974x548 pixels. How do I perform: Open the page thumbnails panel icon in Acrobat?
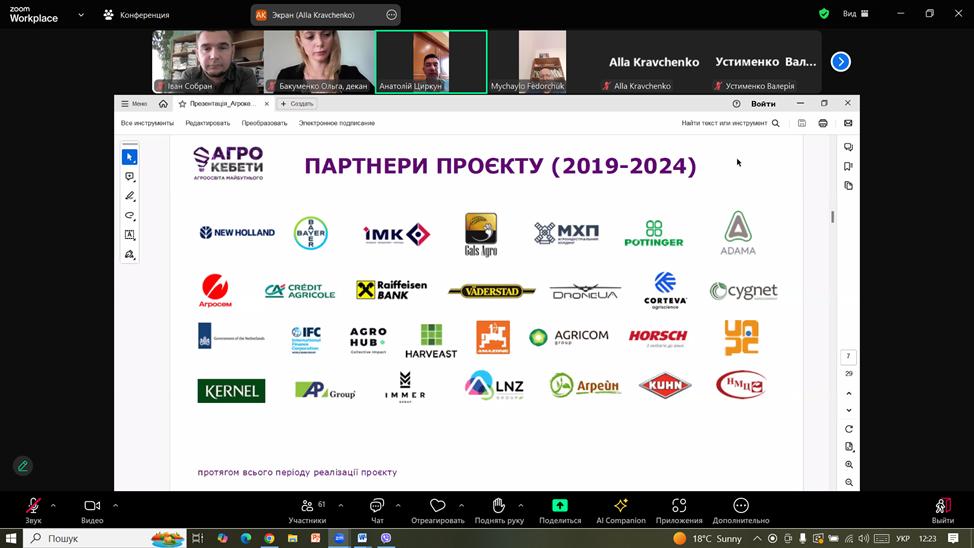[849, 186]
